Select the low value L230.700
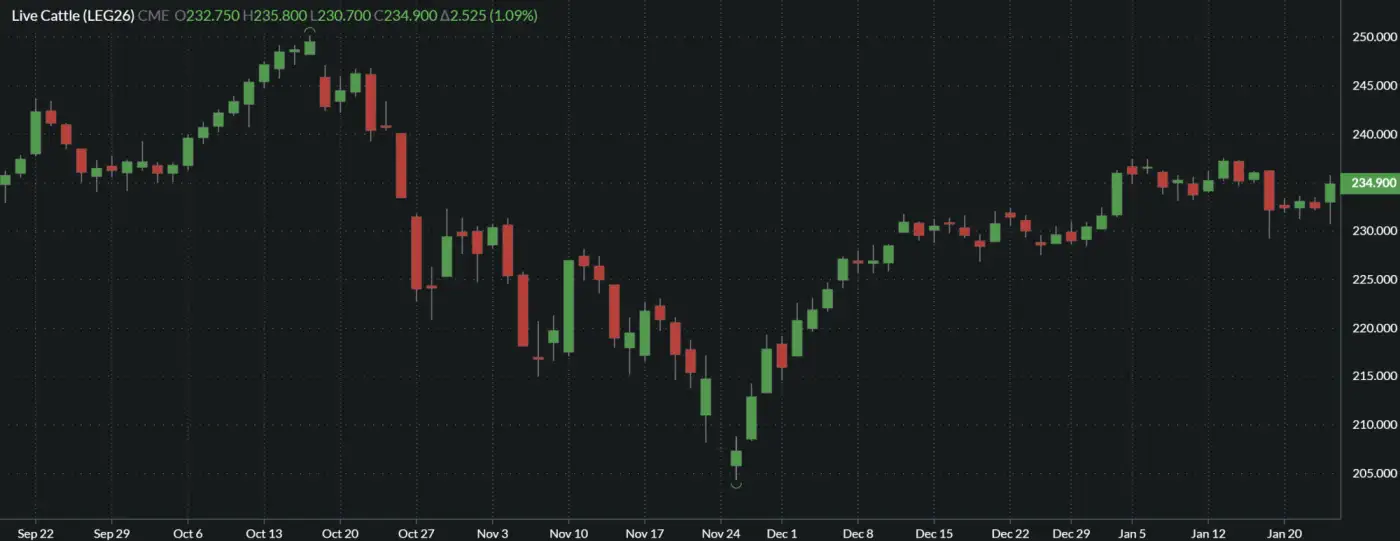 [339, 16]
